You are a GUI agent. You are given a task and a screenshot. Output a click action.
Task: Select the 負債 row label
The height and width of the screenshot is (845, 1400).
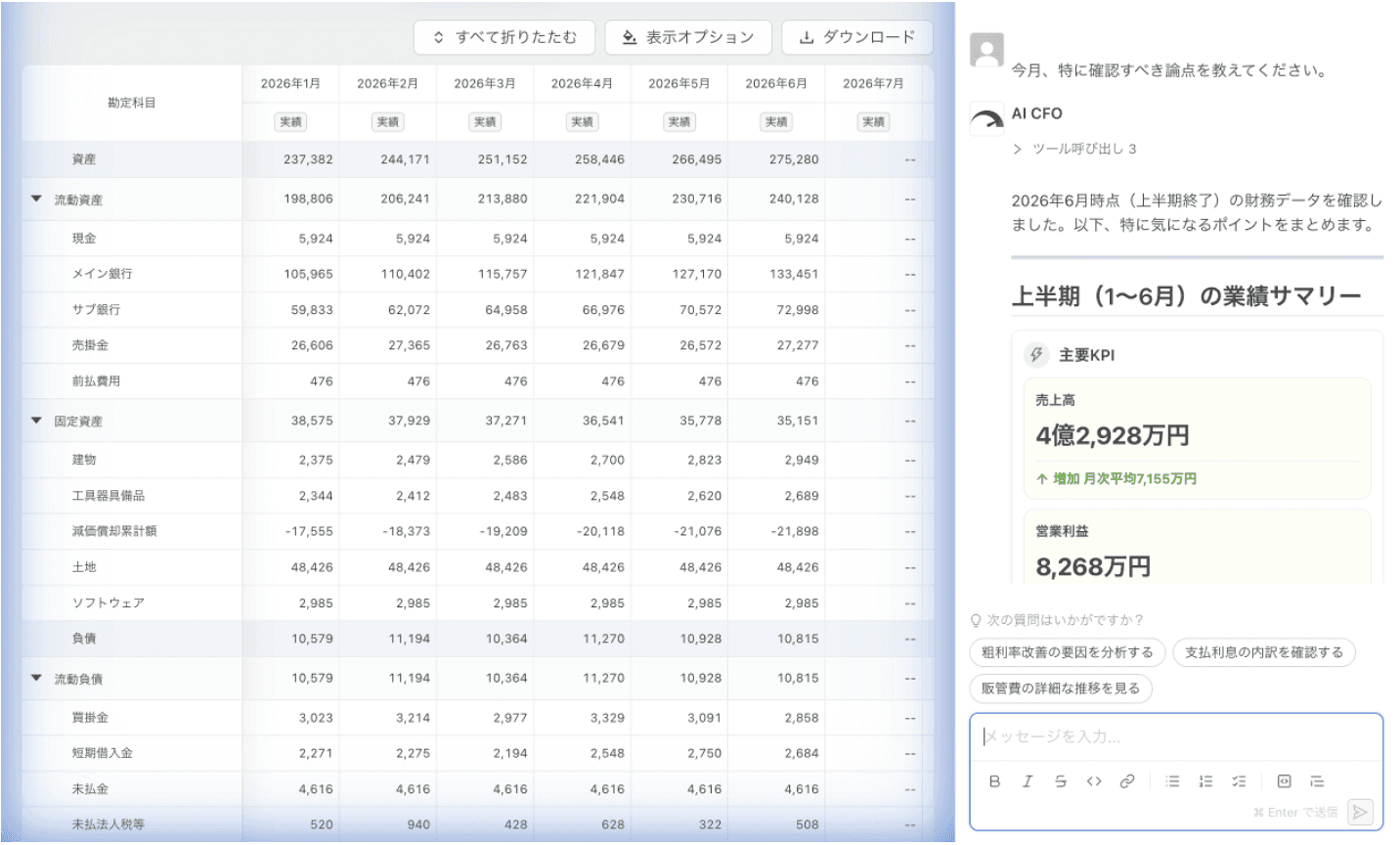pos(84,639)
